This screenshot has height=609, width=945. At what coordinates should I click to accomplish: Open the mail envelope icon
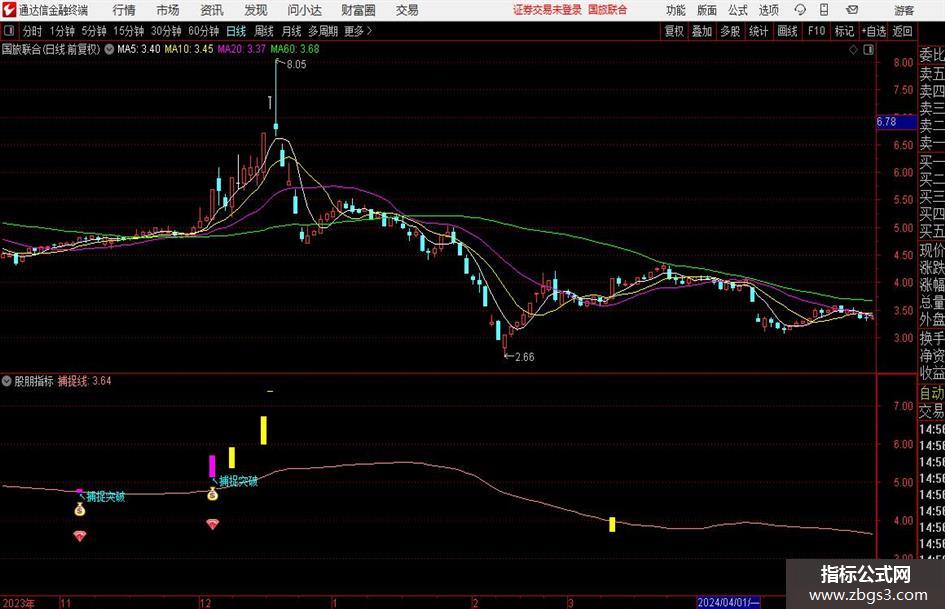pos(852,10)
